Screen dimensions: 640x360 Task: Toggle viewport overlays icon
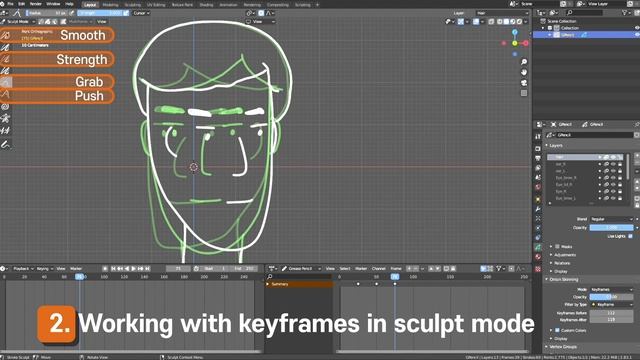coord(476,21)
